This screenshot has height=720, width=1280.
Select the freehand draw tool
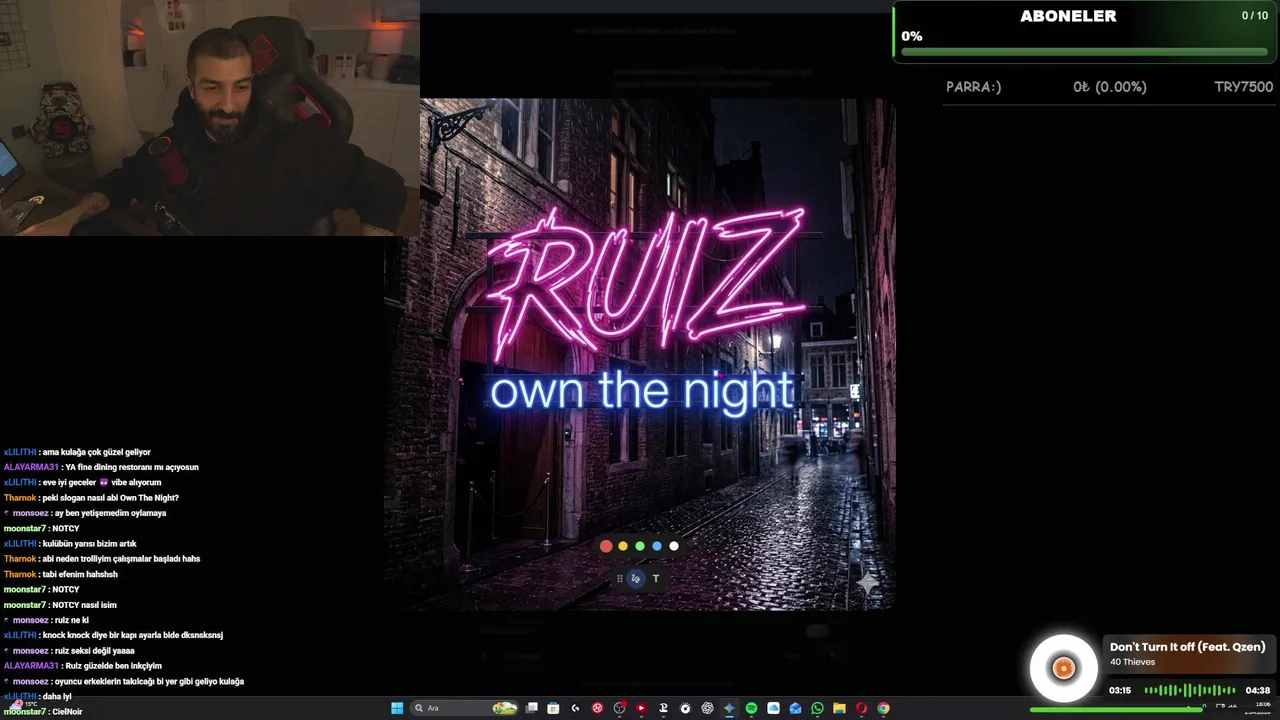coord(635,578)
